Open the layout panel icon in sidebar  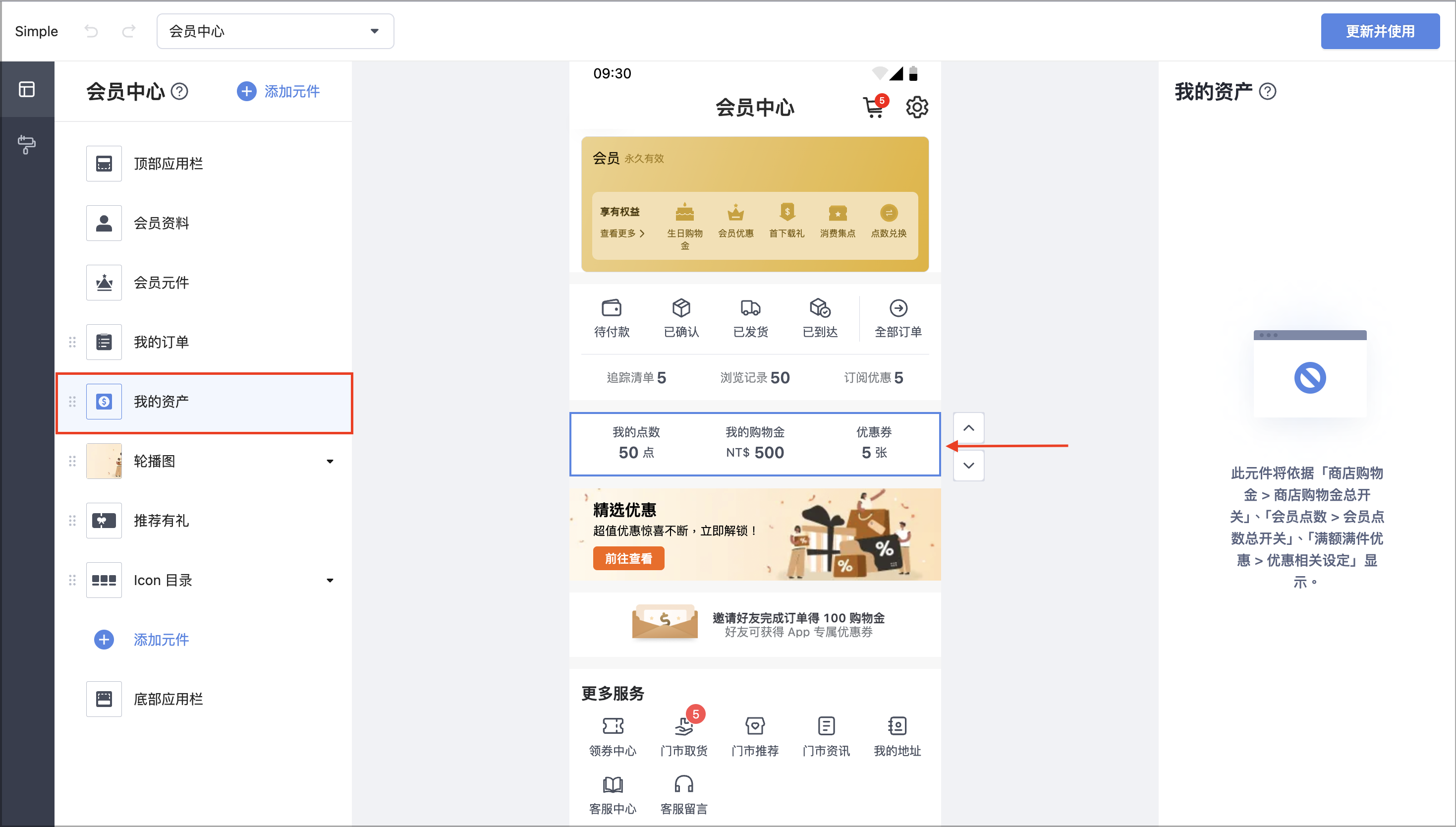click(27, 89)
